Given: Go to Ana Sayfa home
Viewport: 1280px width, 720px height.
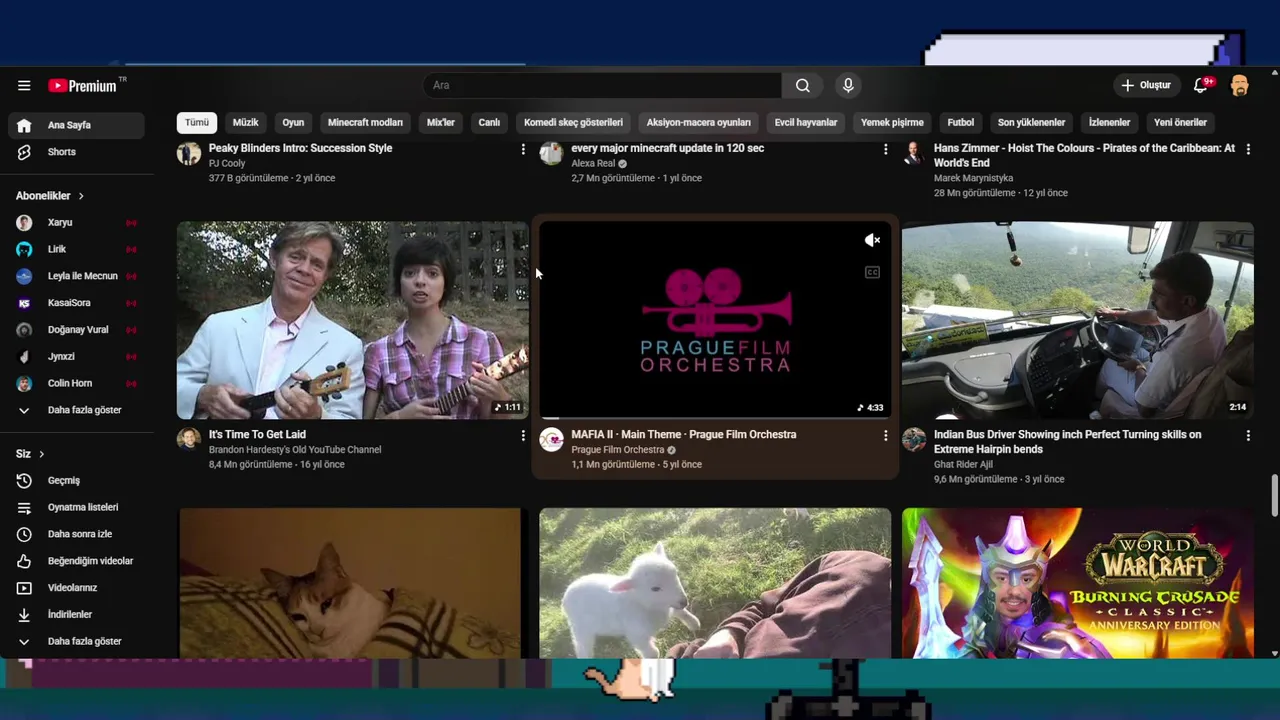Looking at the screenshot, I should pos(77,125).
